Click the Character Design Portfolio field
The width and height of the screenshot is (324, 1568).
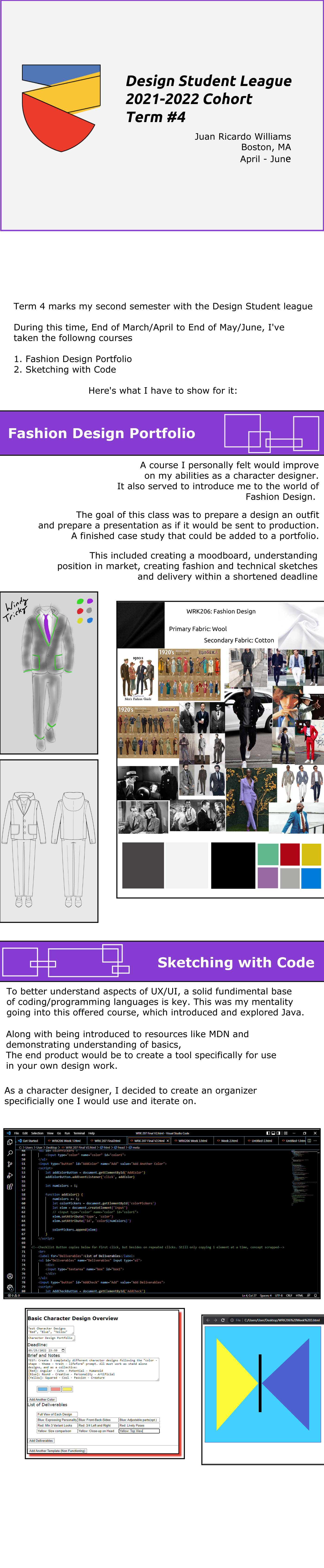51,1338
